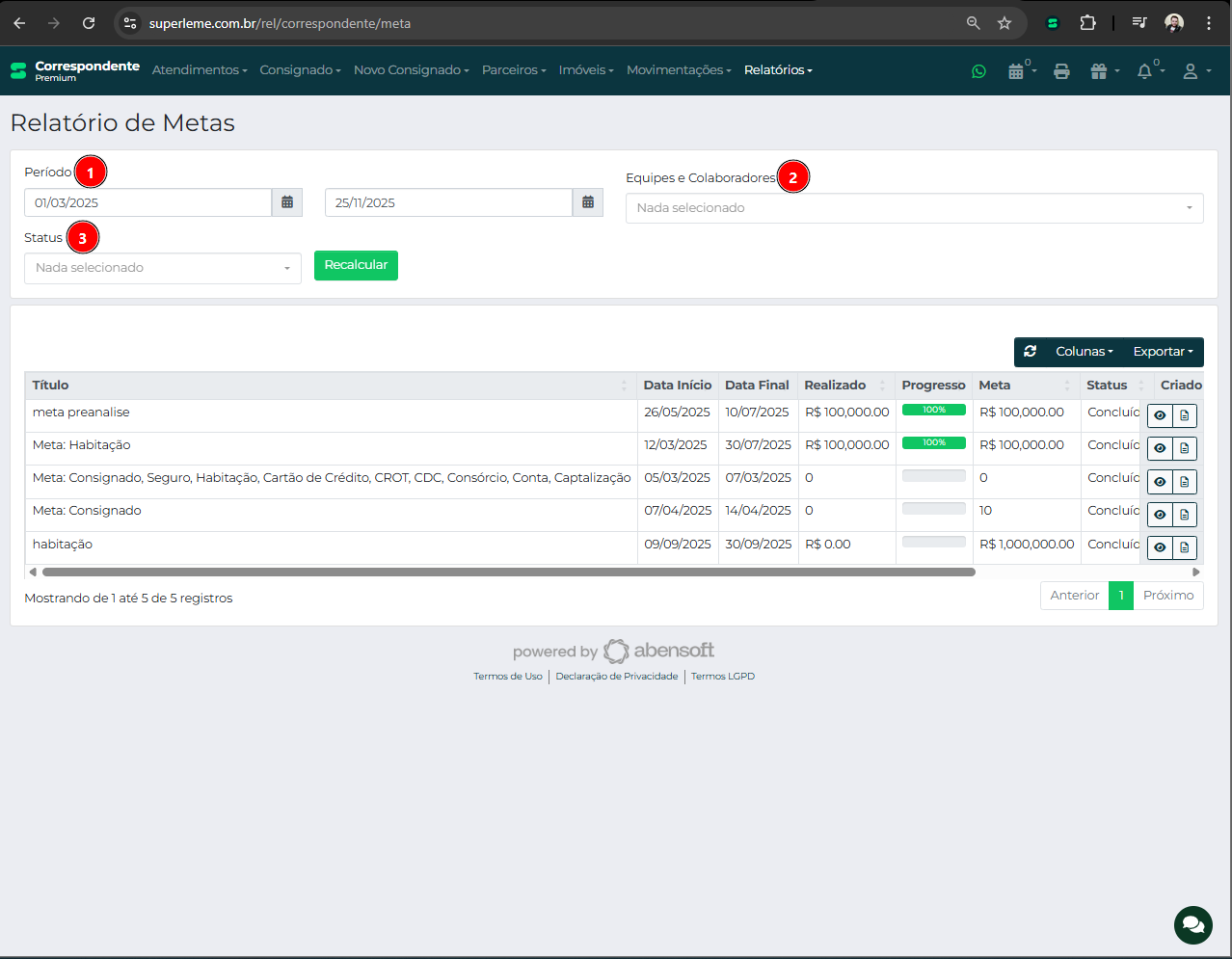Expand Equipes e Colaboradores dropdown
The height and width of the screenshot is (959, 1232).
pos(914,208)
